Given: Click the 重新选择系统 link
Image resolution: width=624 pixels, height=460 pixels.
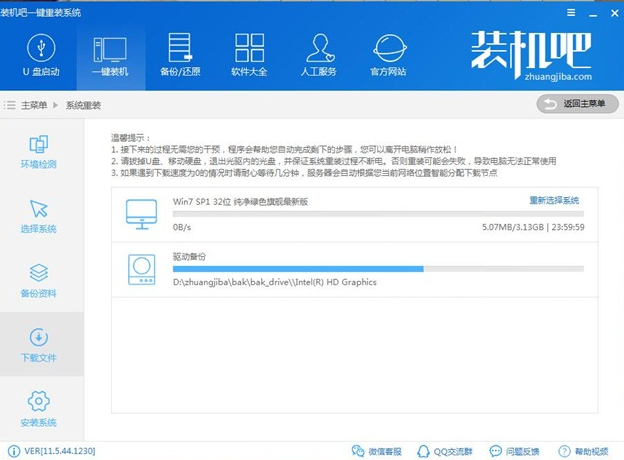Looking at the screenshot, I should [x=554, y=201].
